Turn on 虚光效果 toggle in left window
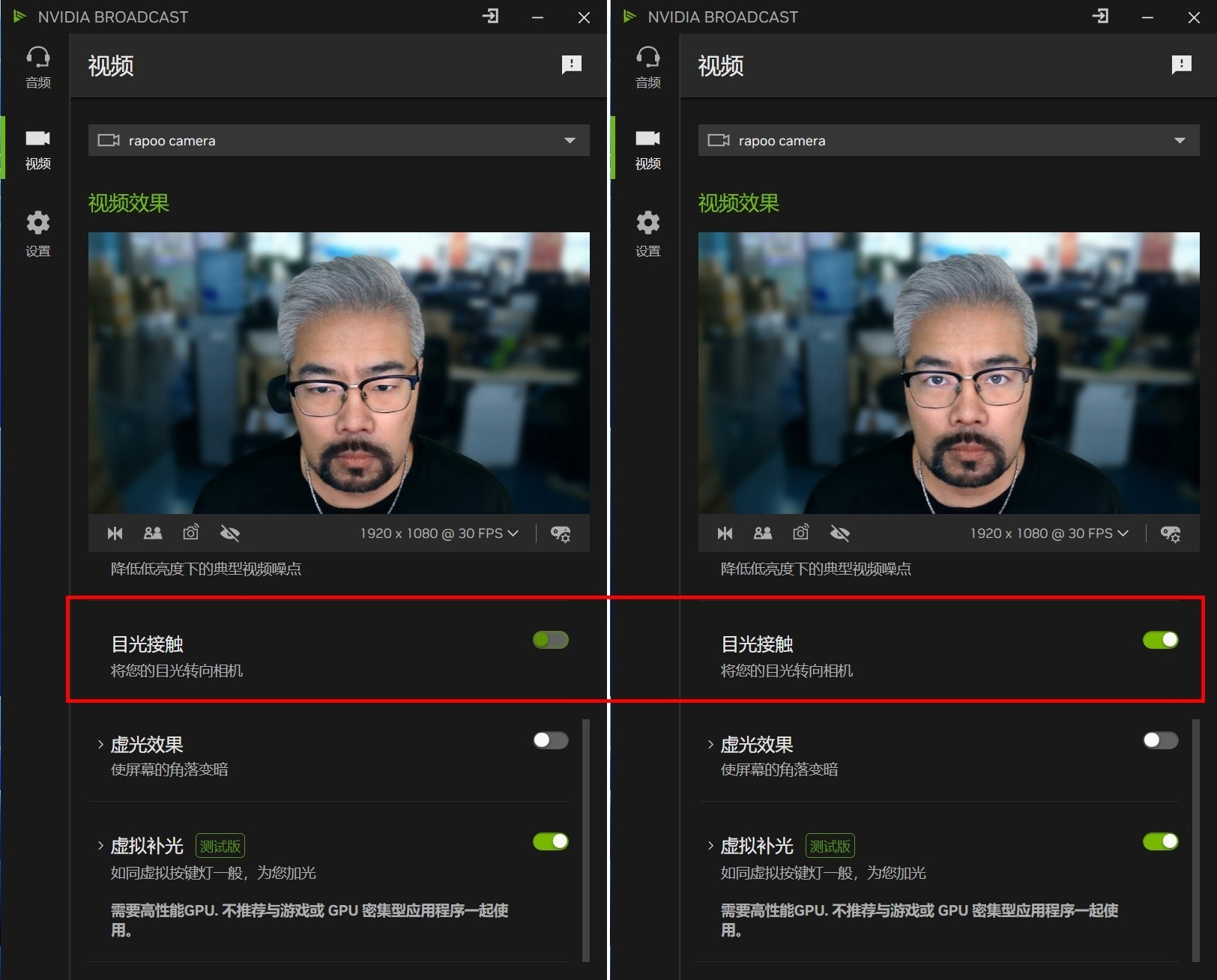Image resolution: width=1217 pixels, height=980 pixels. [x=550, y=740]
